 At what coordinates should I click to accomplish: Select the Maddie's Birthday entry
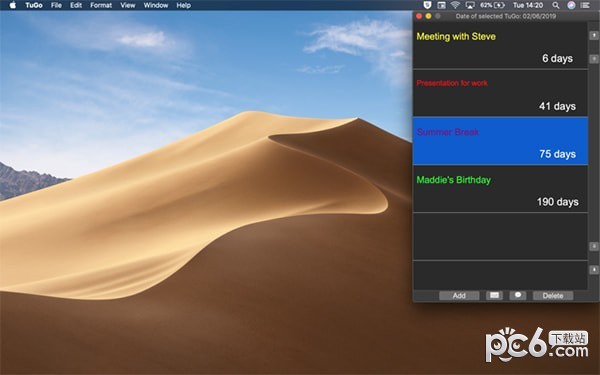click(500, 189)
